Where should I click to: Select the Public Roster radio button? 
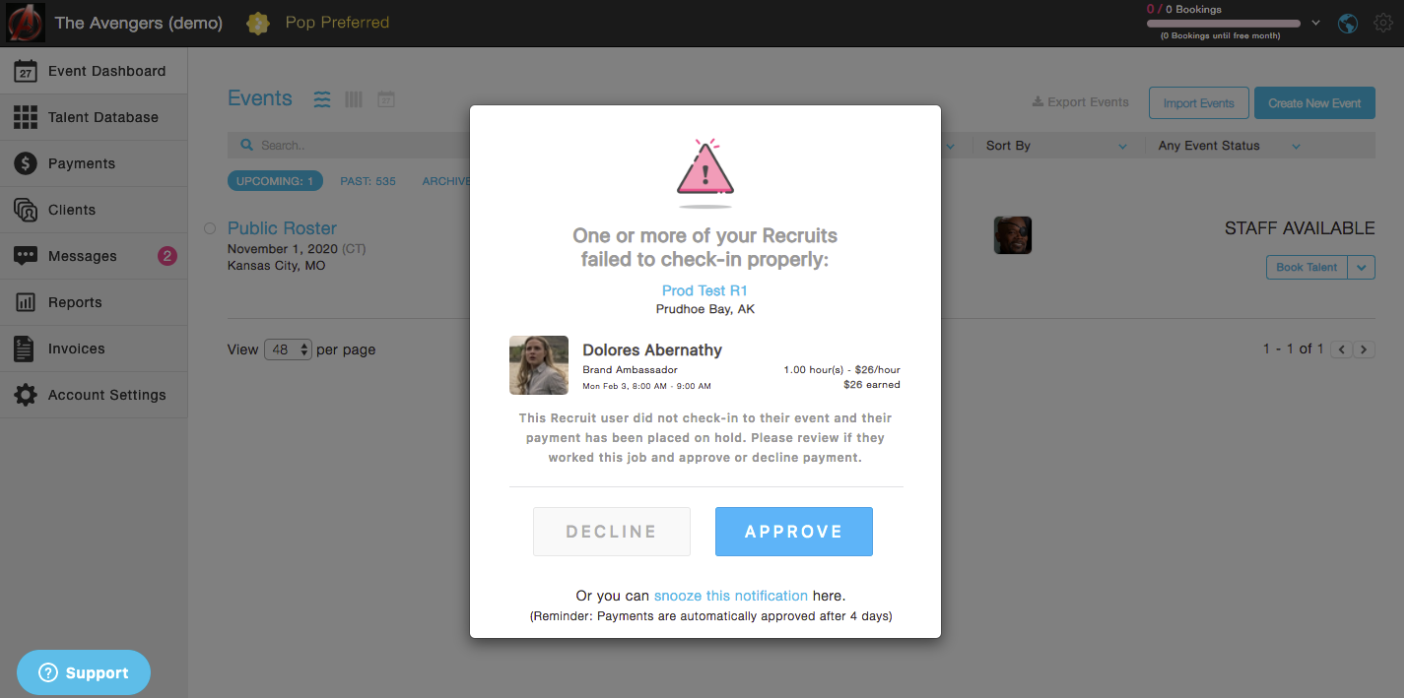coord(210,229)
